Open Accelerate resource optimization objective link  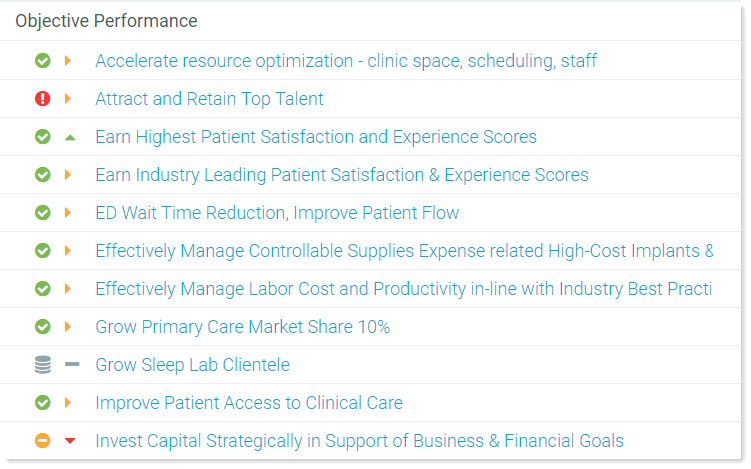coord(346,61)
